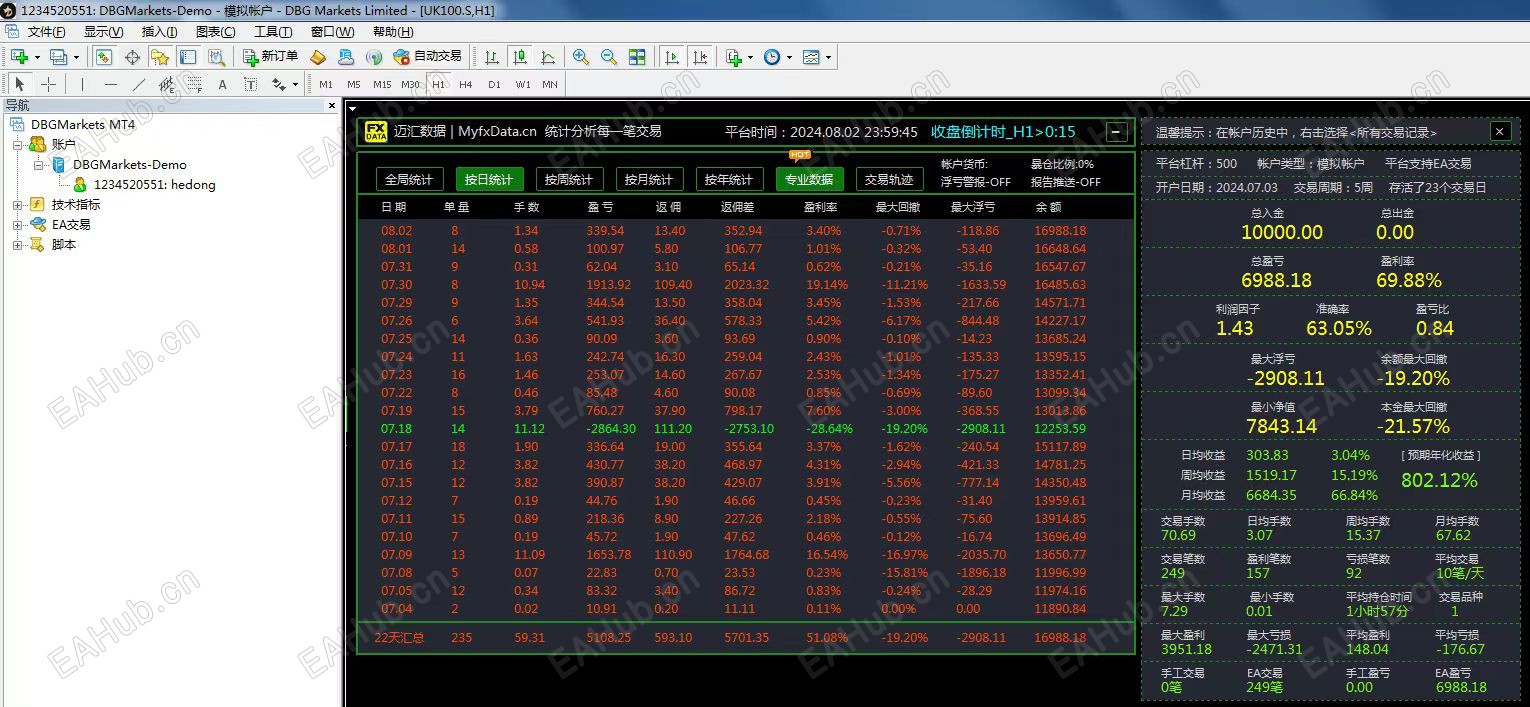
Task: Open the profiles icon in the toolbar
Action: [x=58, y=57]
